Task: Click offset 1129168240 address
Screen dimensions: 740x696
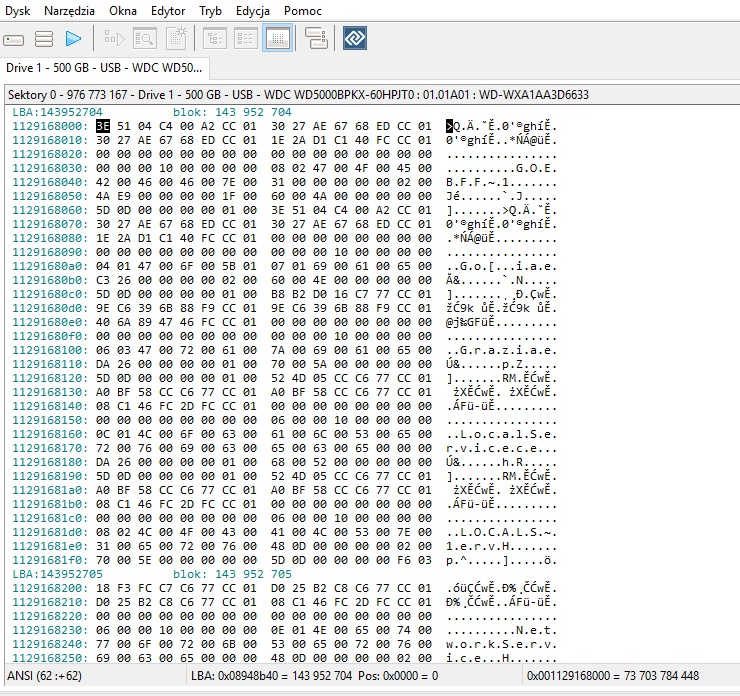Action: (50, 645)
